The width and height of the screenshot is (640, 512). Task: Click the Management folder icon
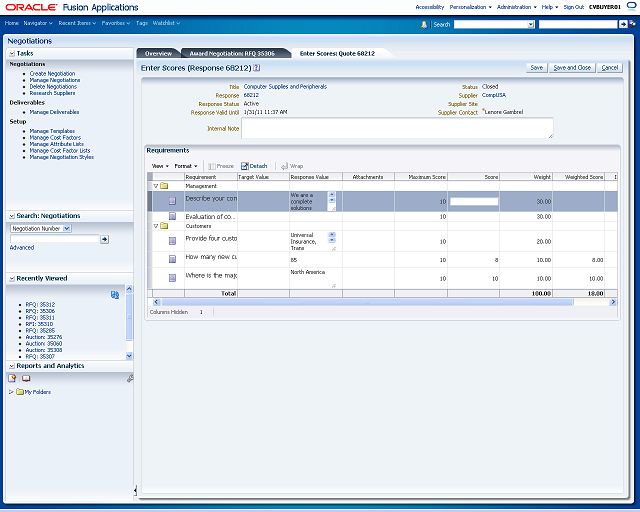164,186
